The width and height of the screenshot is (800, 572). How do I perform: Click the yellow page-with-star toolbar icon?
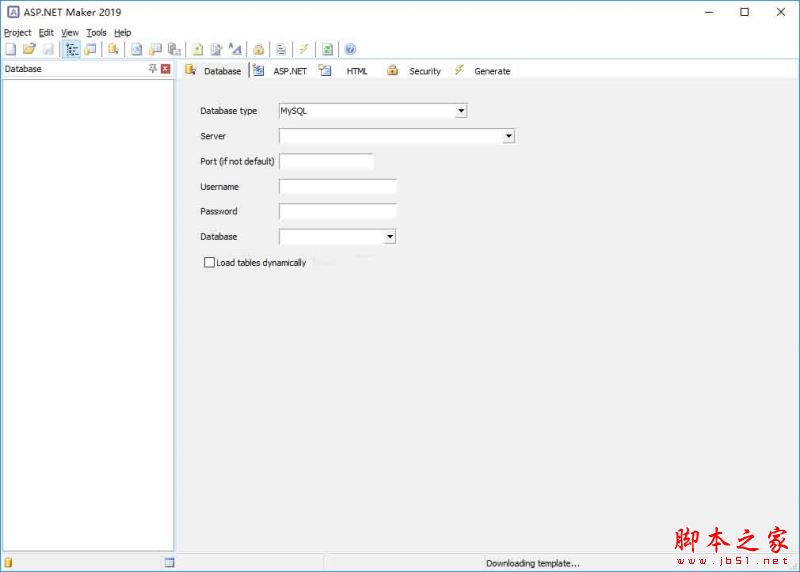pyautogui.click(x=197, y=49)
